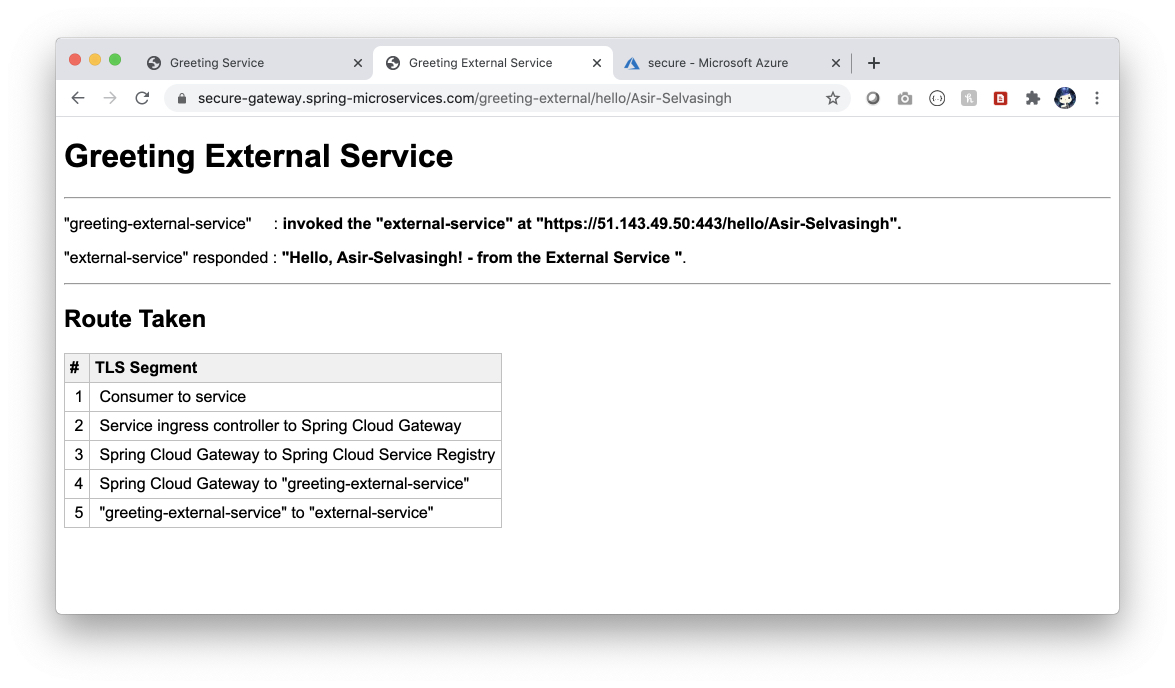Click the "greeting-external-service" label above the table
This screenshot has height=688, width=1175.
pos(158,223)
